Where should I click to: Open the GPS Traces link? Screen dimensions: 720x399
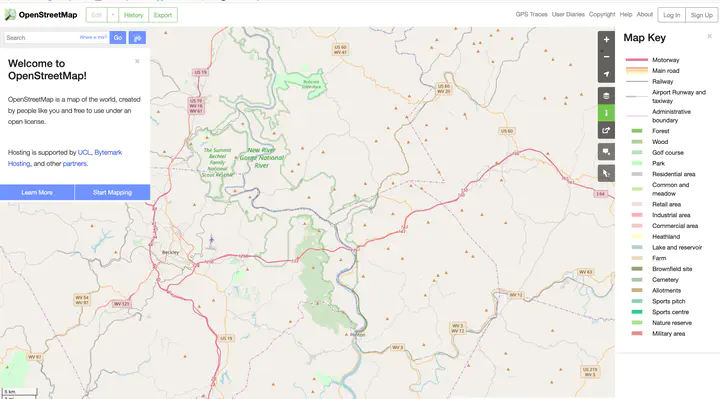[531, 14]
